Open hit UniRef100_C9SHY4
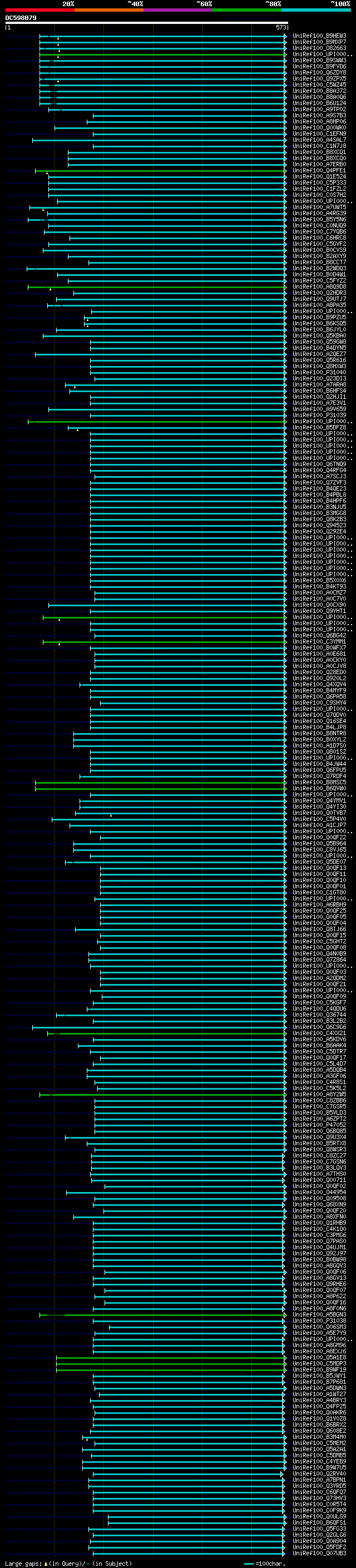This screenshot has width=356, height=1568. [319, 703]
